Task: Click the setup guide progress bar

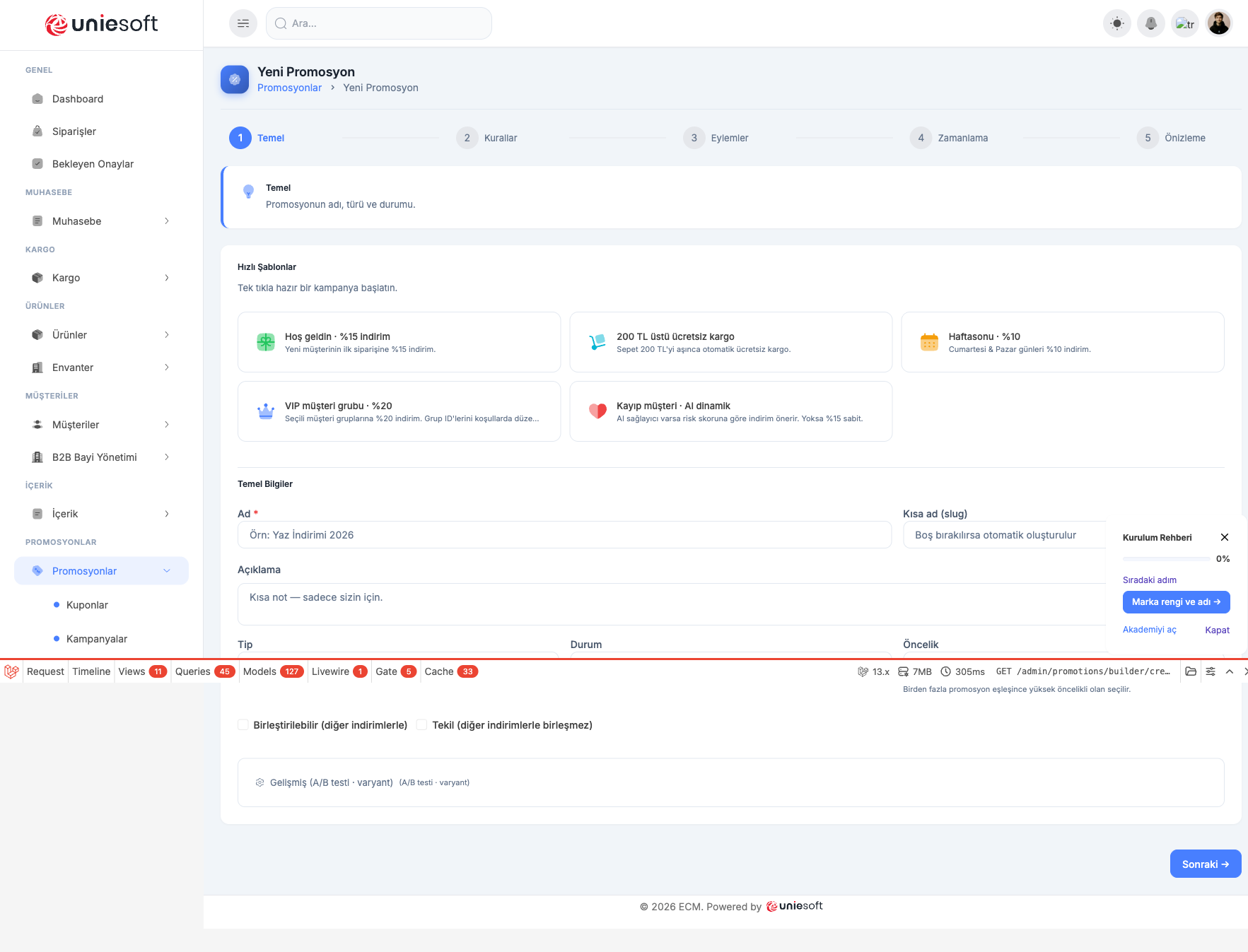Action: 1166,559
